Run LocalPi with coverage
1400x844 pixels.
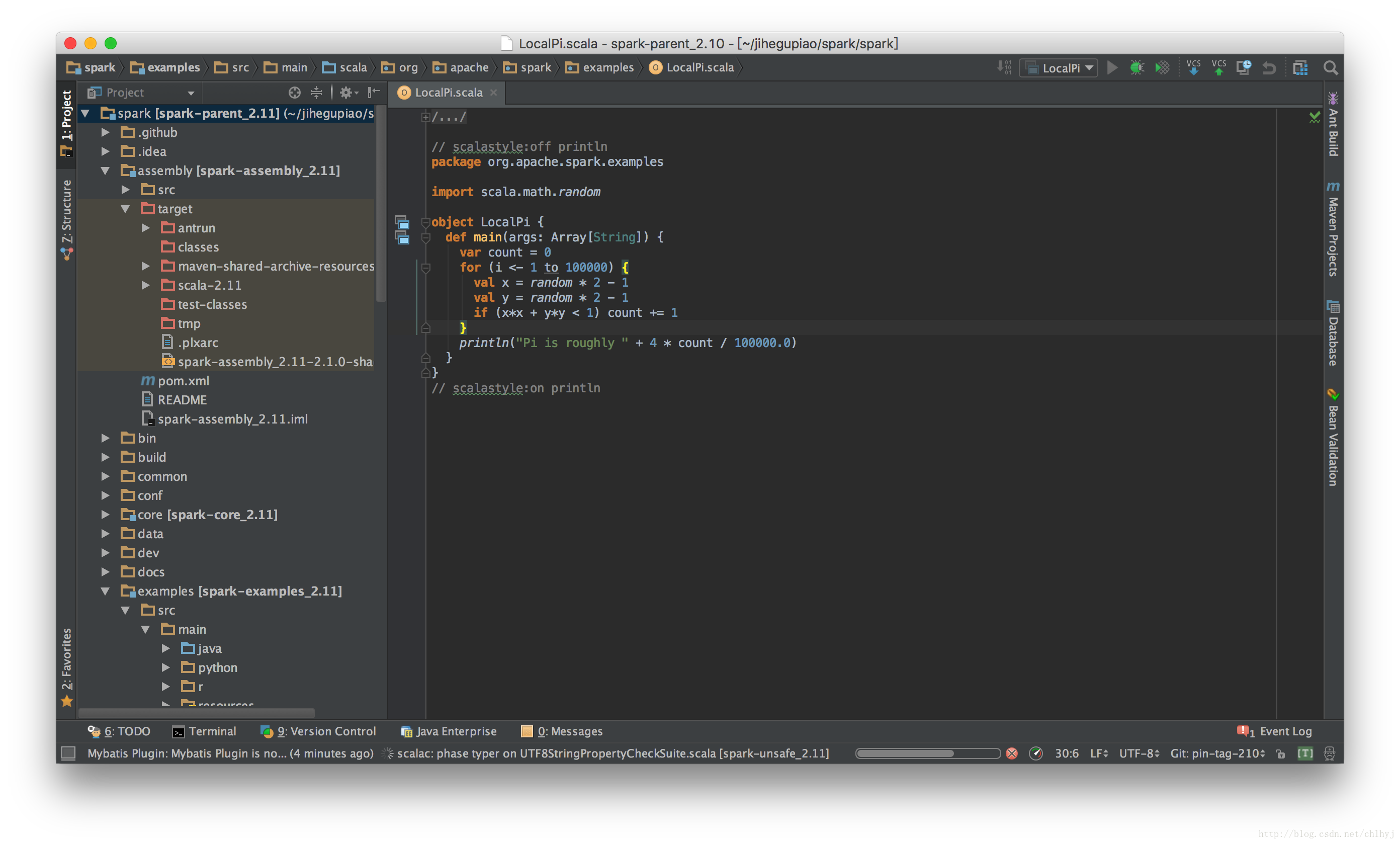pyautogui.click(x=1163, y=67)
